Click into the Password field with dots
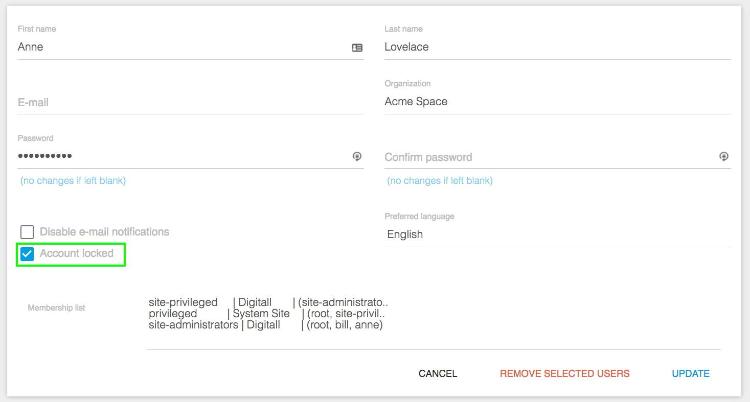 point(182,156)
